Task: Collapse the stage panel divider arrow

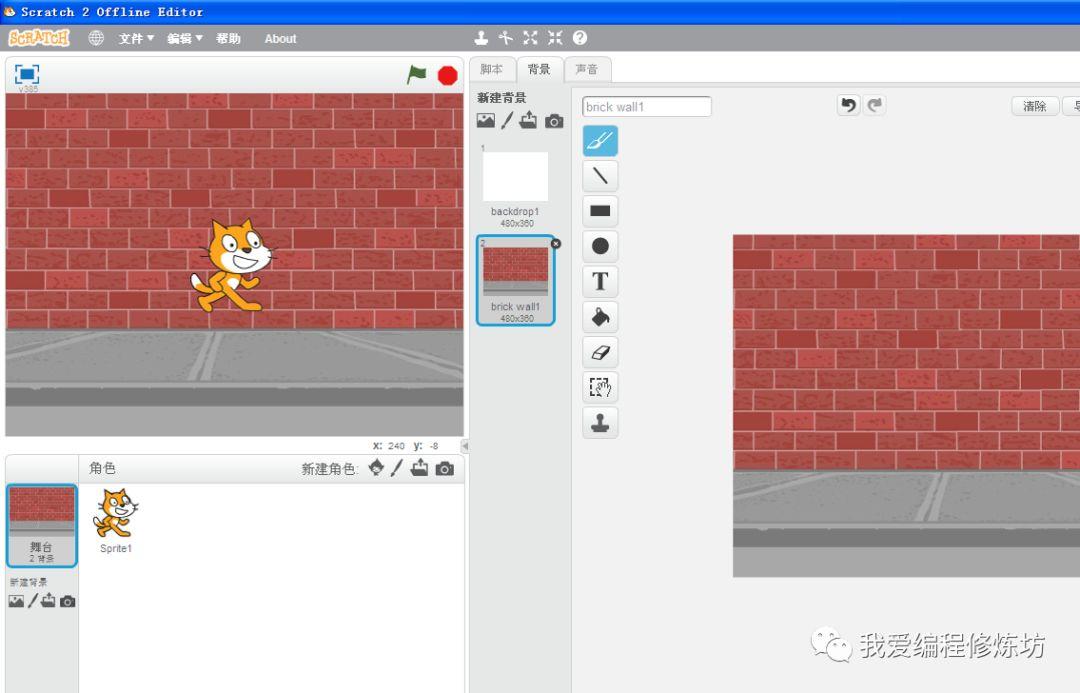Action: (465, 446)
